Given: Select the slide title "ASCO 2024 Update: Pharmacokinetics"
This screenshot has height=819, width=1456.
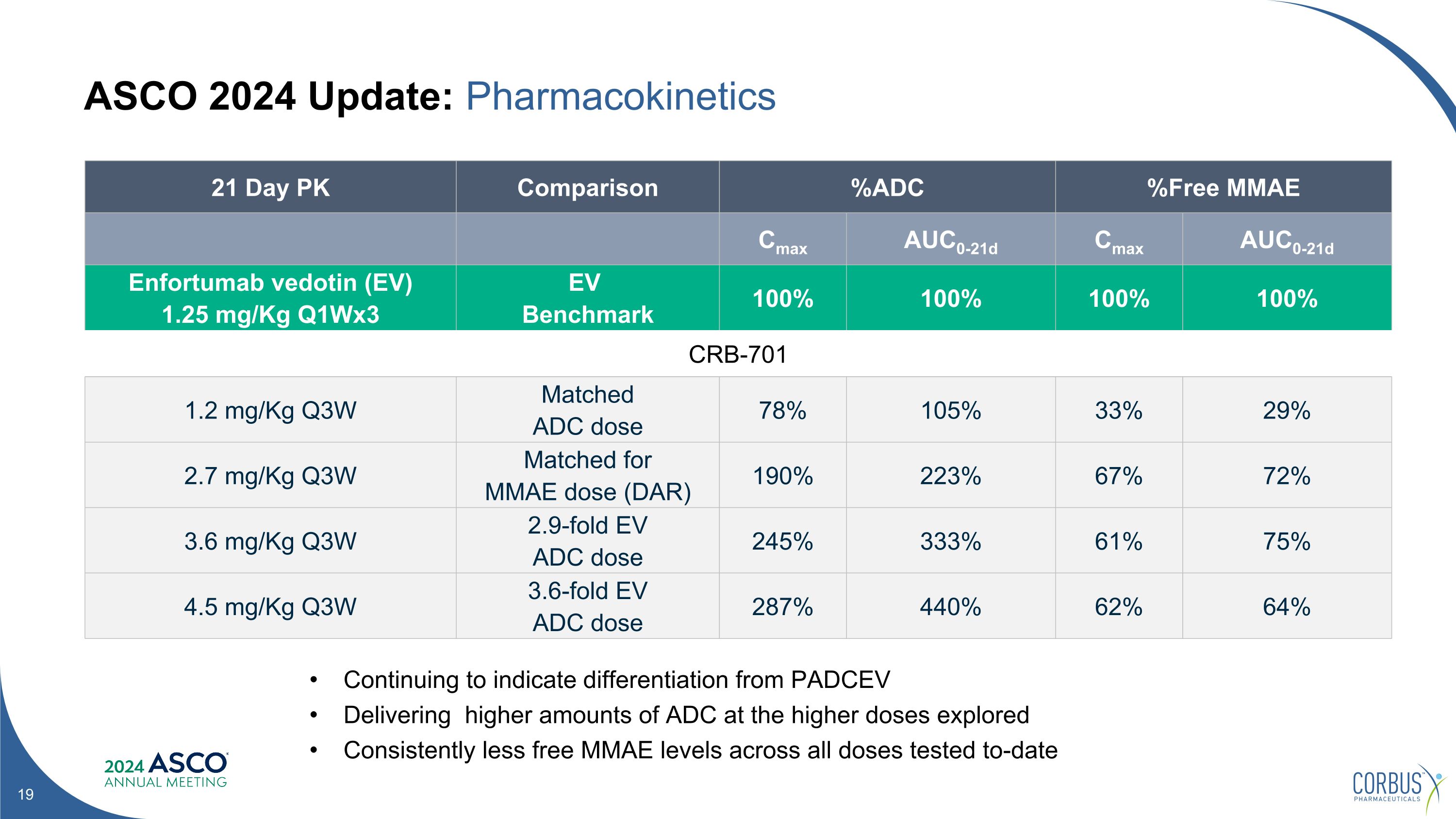Looking at the screenshot, I should (430, 96).
